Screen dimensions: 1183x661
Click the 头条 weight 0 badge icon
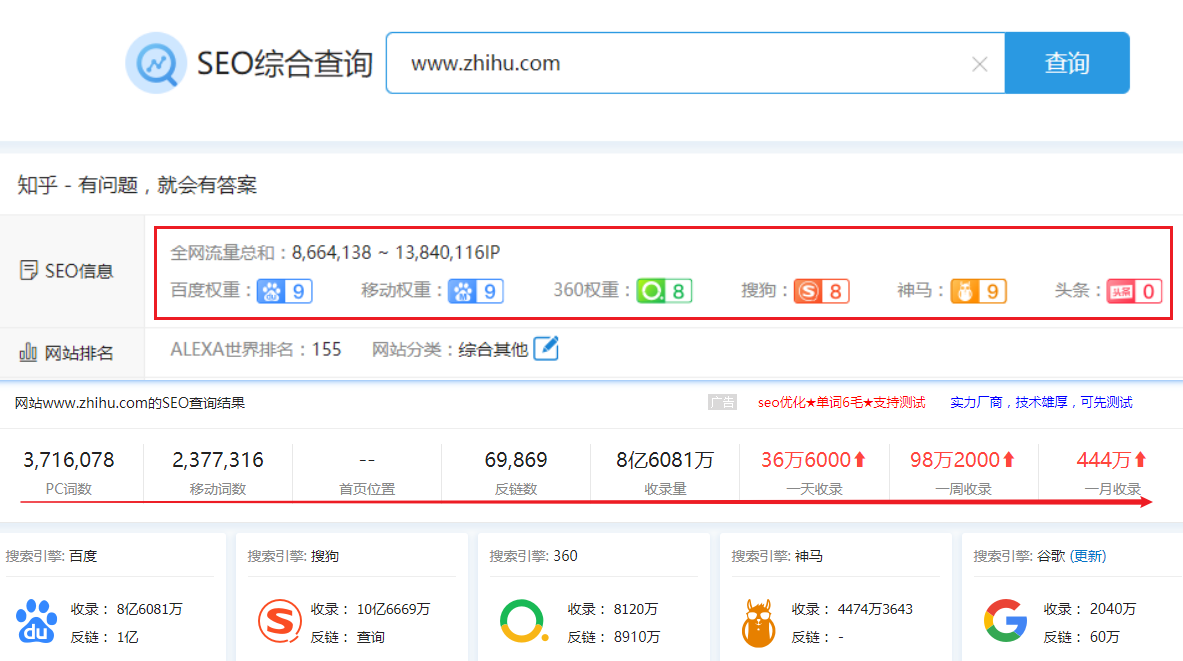1134,291
